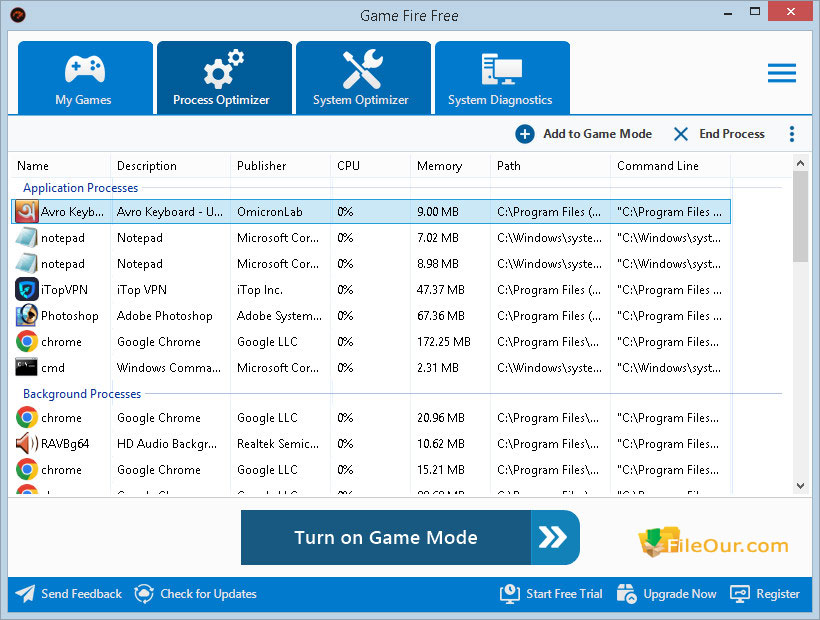Open the hamburger main menu
The height and width of the screenshot is (620, 820).
[x=782, y=73]
